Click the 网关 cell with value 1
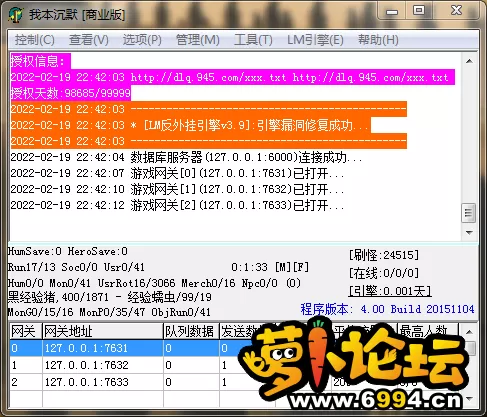Screen dimensions: 487x417 [x=25, y=365]
